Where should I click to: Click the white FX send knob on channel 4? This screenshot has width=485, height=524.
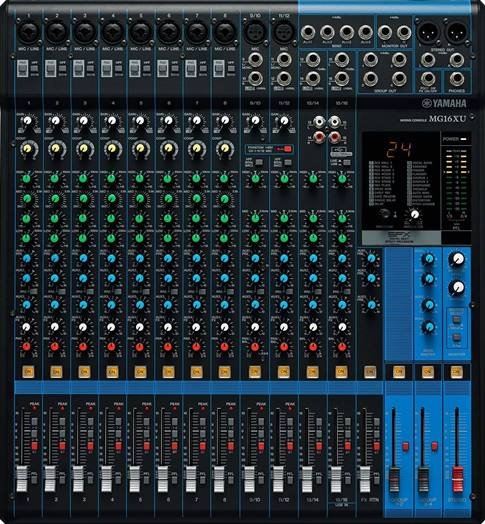coord(111,327)
